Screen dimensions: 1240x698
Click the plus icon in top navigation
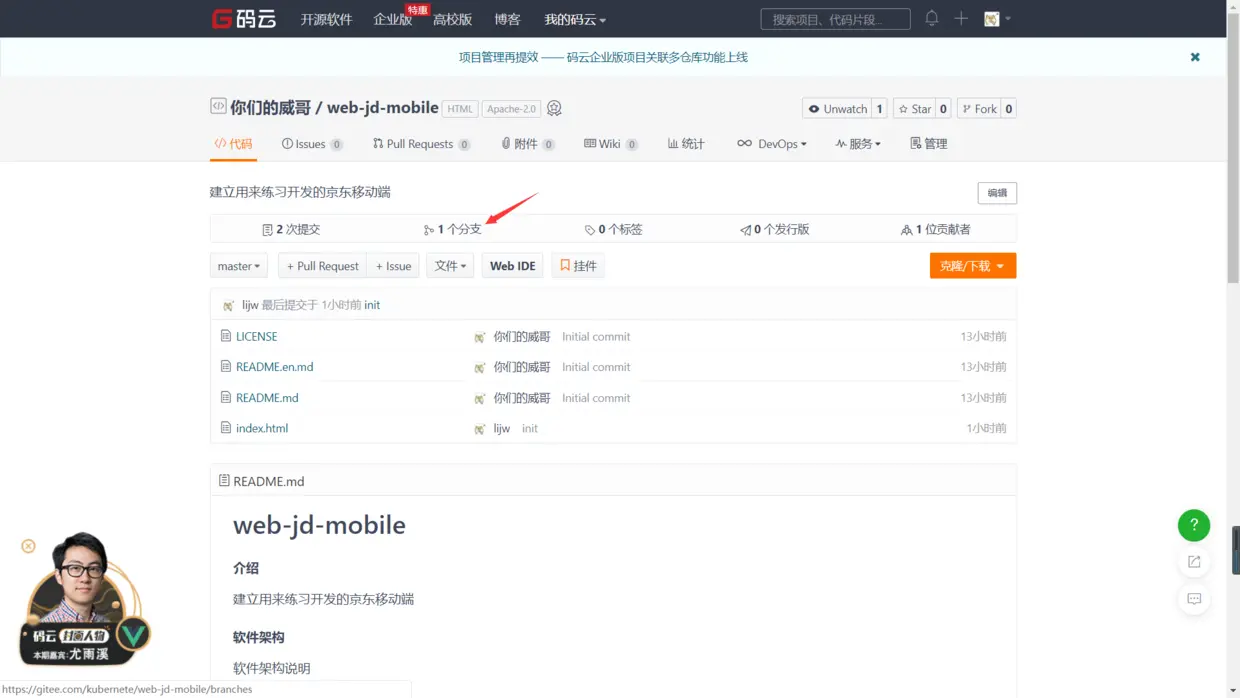pyautogui.click(x=961, y=18)
